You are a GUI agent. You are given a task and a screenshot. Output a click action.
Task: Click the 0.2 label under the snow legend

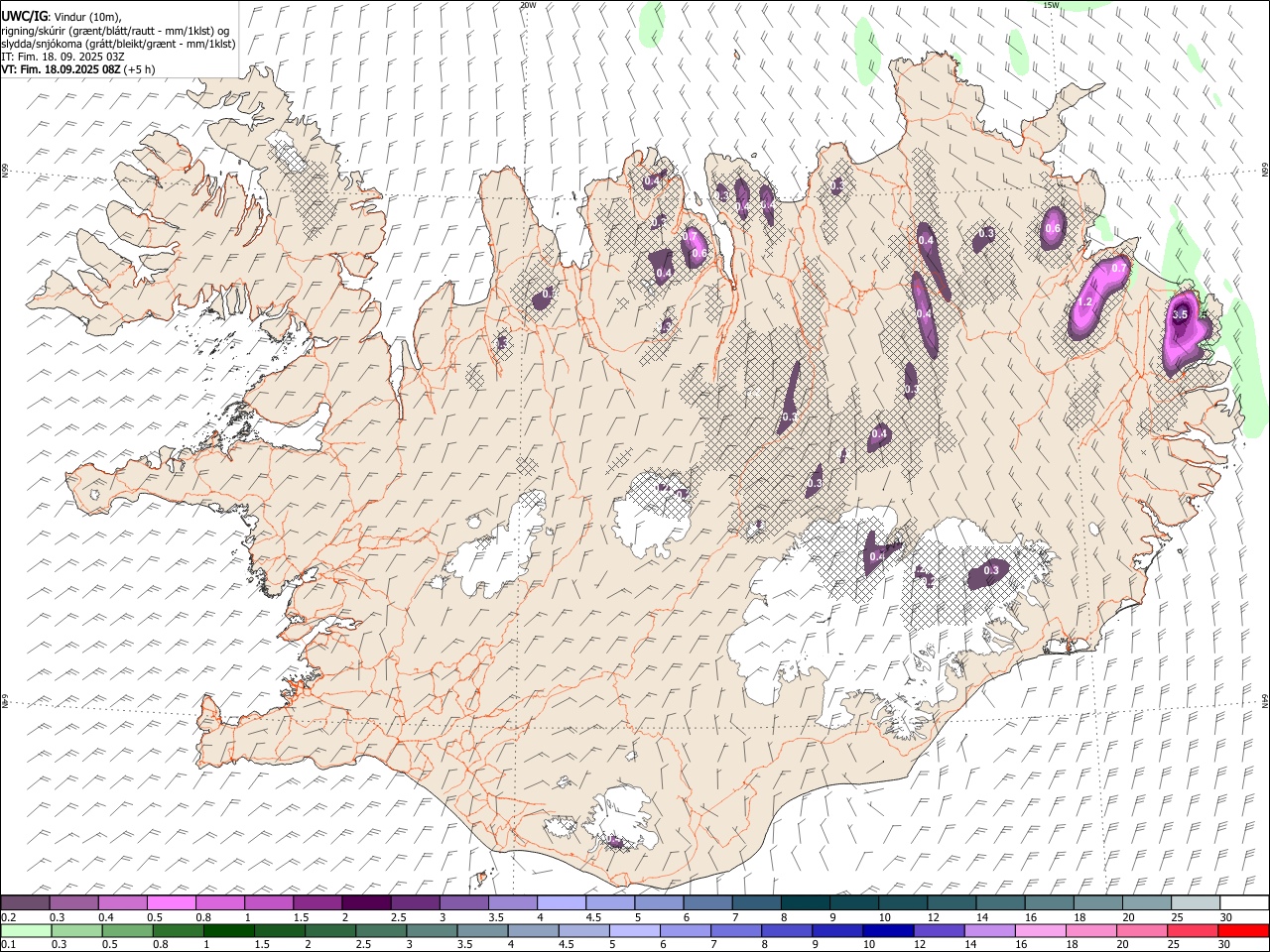(8, 917)
